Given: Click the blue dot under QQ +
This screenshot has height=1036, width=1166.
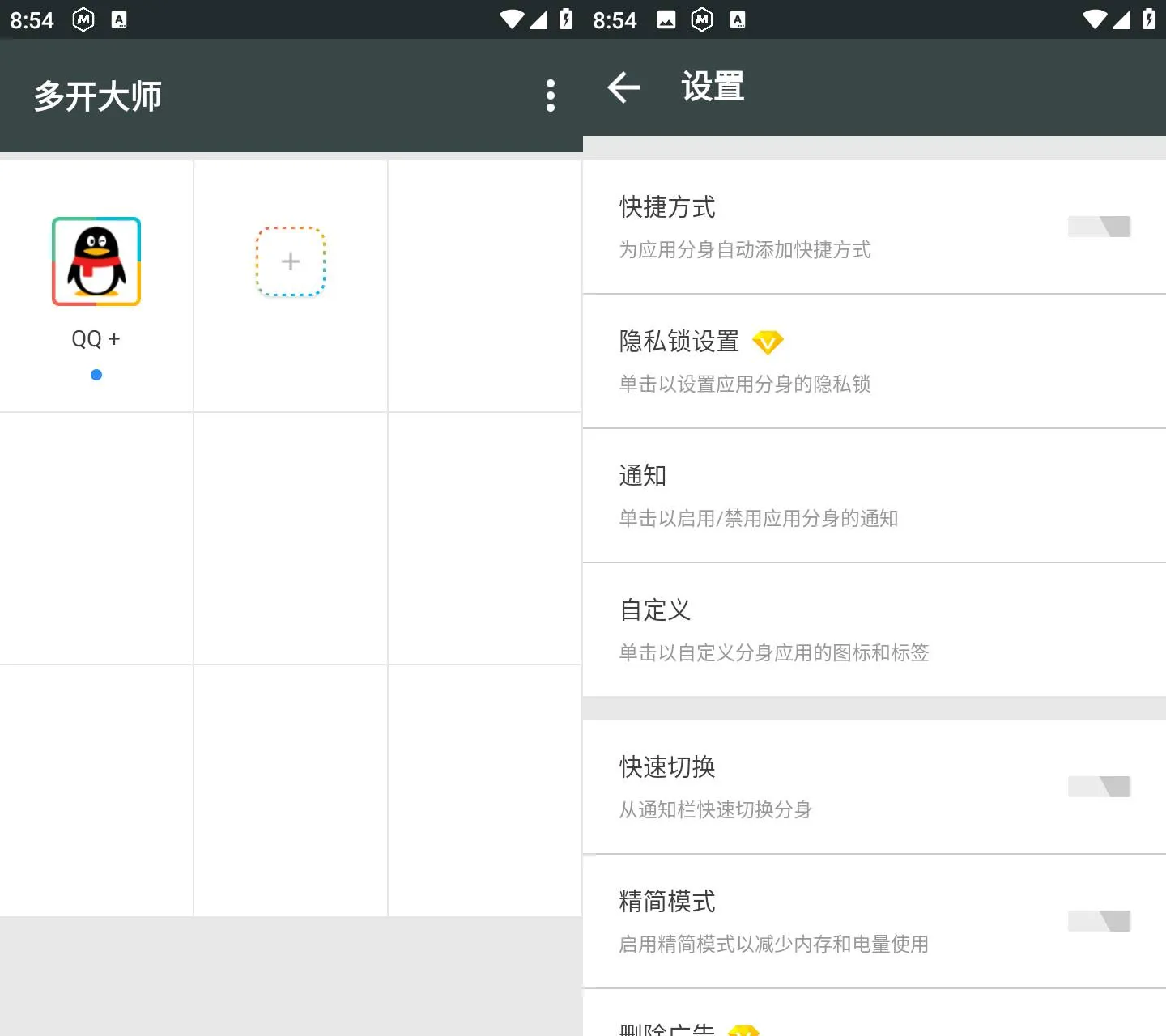Looking at the screenshot, I should click(96, 375).
